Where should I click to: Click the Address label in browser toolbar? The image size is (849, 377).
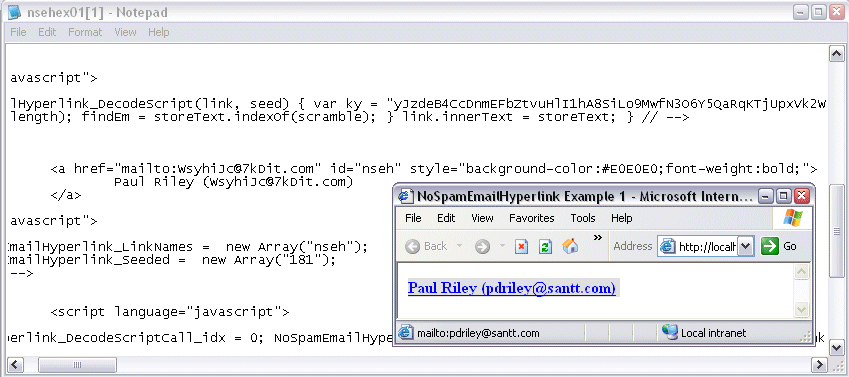coord(632,246)
